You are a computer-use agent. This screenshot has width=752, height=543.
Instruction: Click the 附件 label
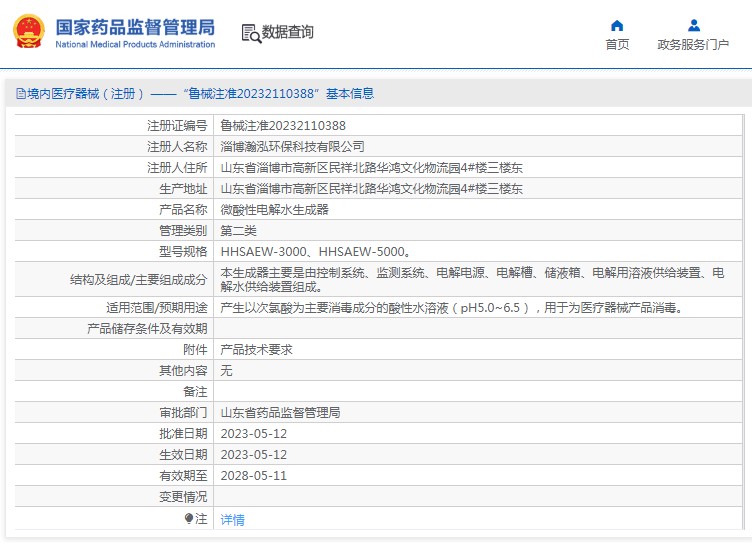(195, 350)
